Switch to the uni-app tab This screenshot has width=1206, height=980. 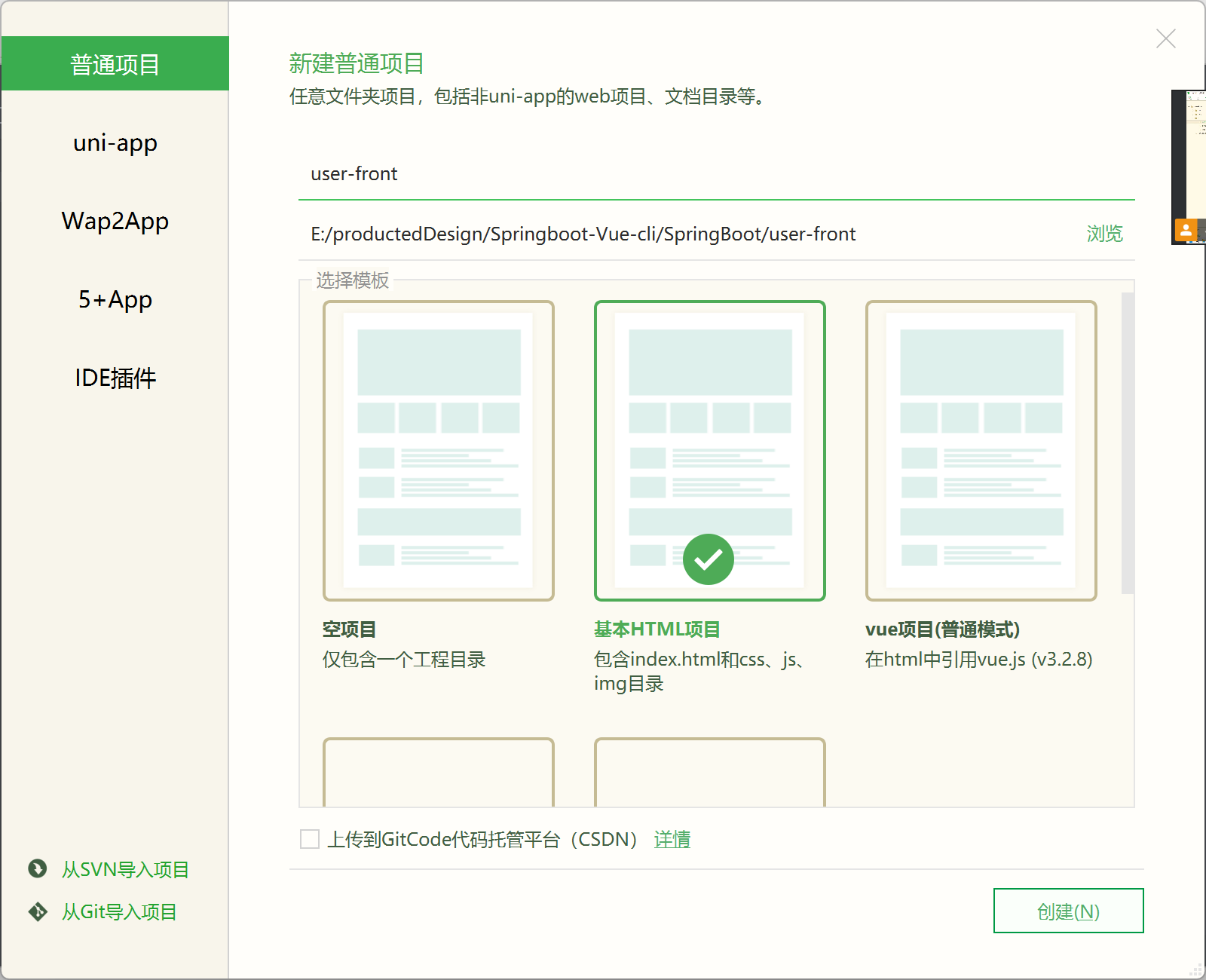point(115,142)
